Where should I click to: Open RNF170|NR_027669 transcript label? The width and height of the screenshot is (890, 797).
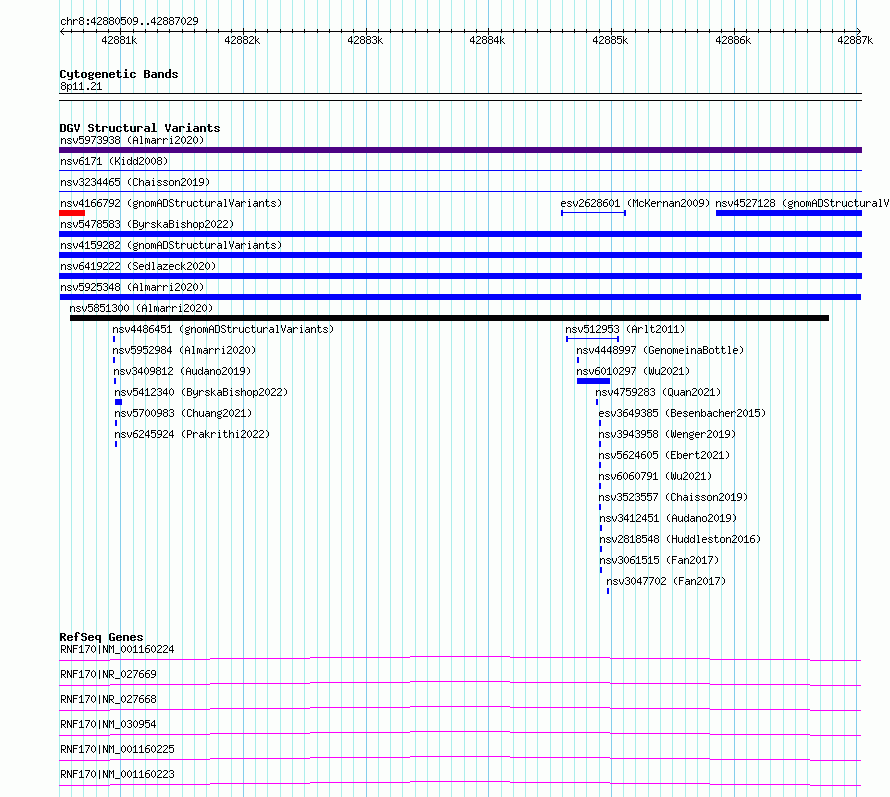(108, 674)
